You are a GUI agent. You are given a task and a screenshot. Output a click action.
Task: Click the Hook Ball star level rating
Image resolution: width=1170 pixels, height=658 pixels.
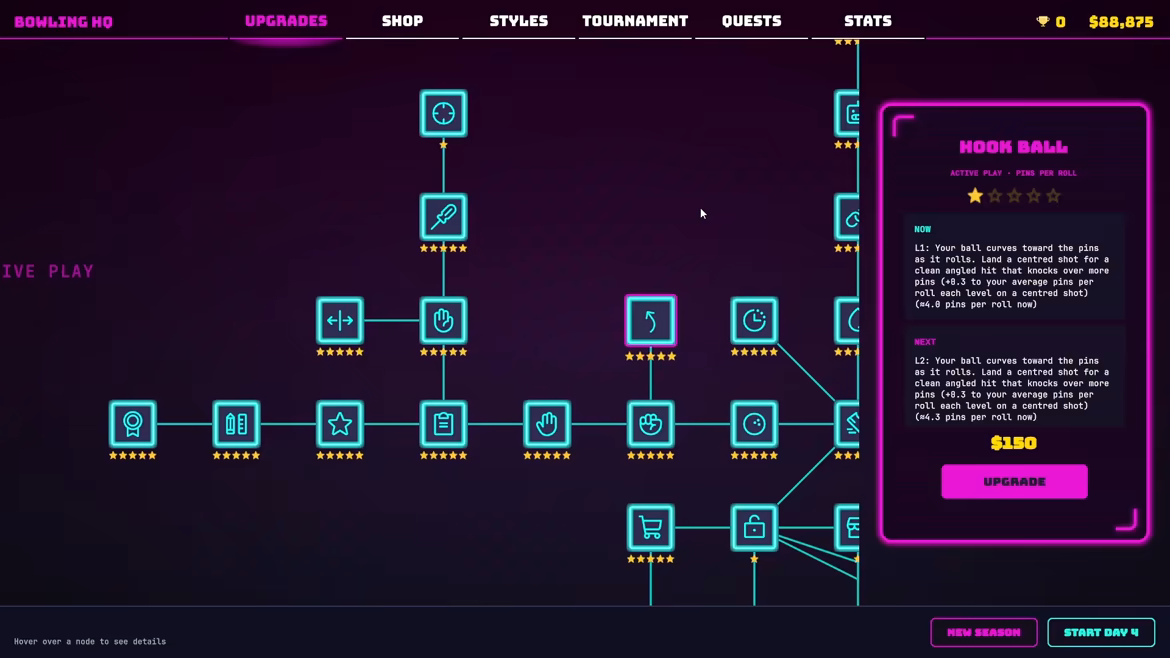point(1013,196)
